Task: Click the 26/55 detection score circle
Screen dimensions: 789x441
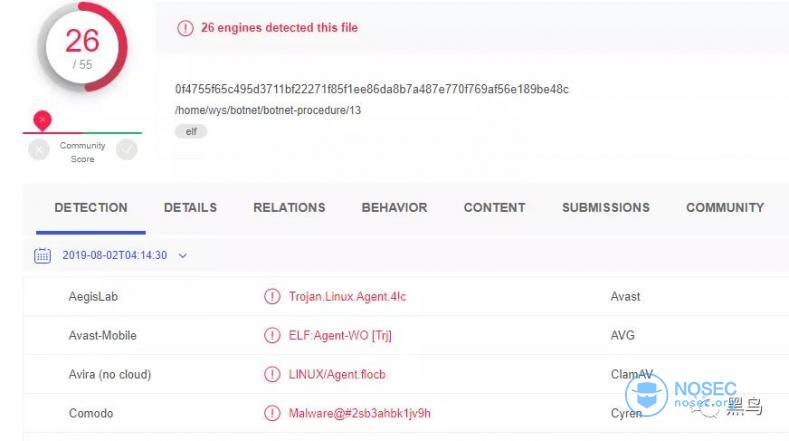Action: click(x=83, y=47)
